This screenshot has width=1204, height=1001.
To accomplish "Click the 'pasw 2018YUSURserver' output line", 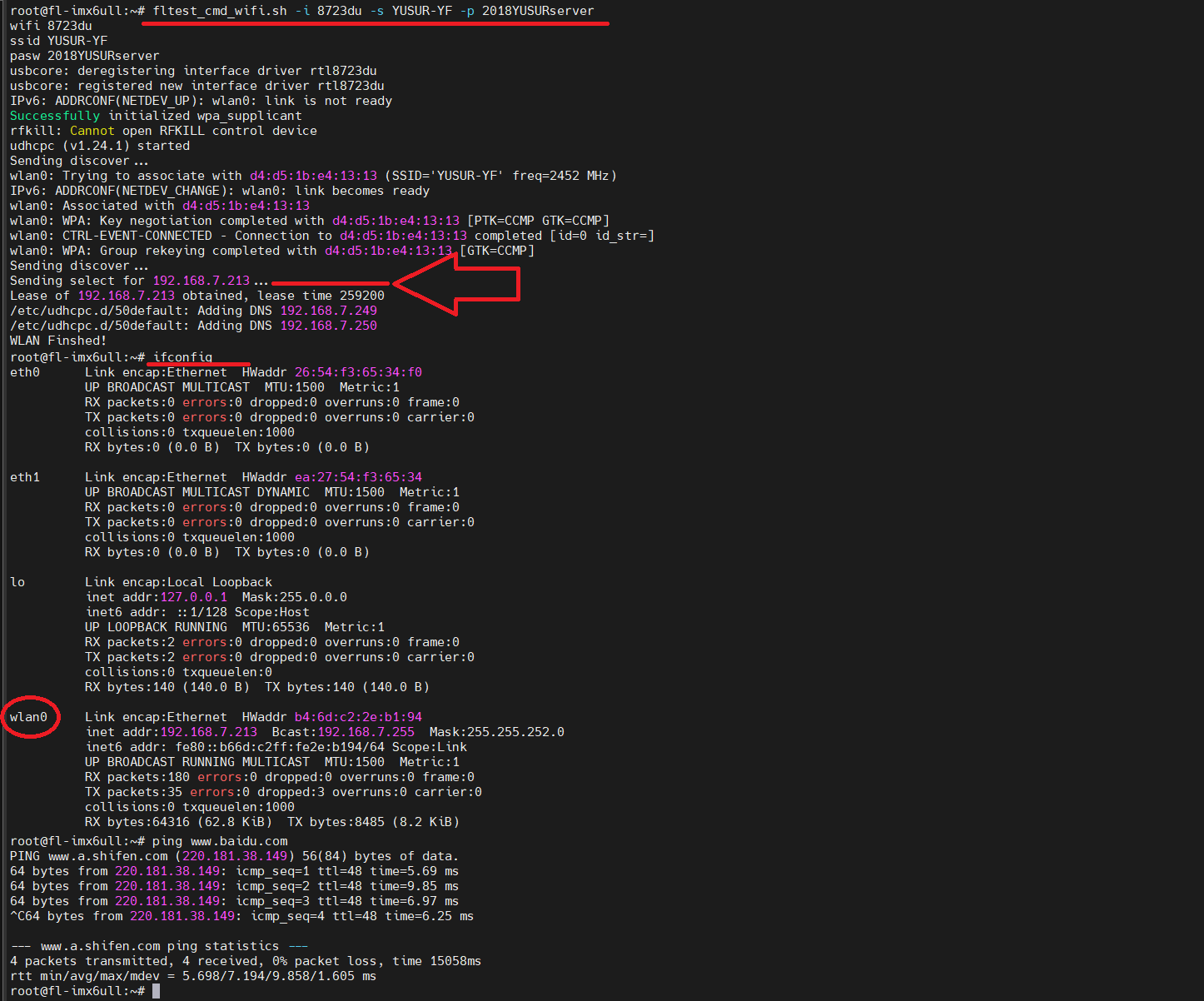I will click(x=84, y=56).
